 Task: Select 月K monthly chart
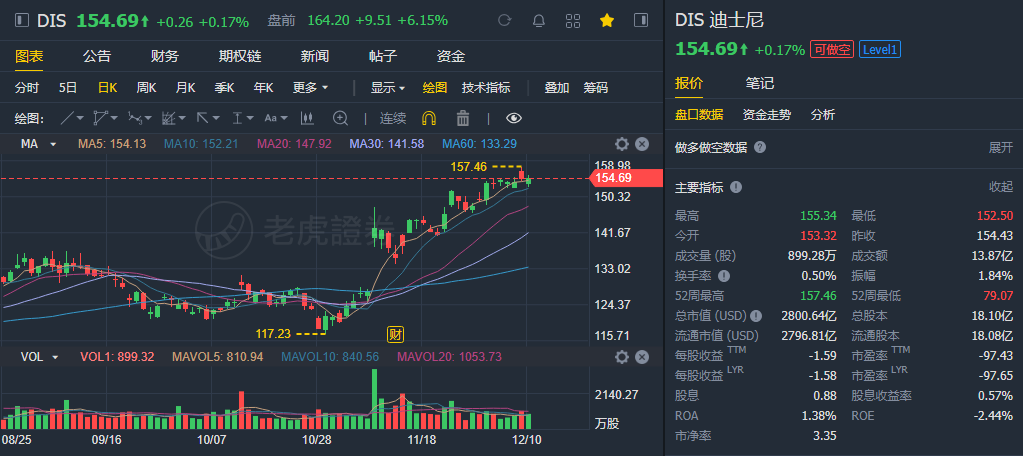[185, 87]
